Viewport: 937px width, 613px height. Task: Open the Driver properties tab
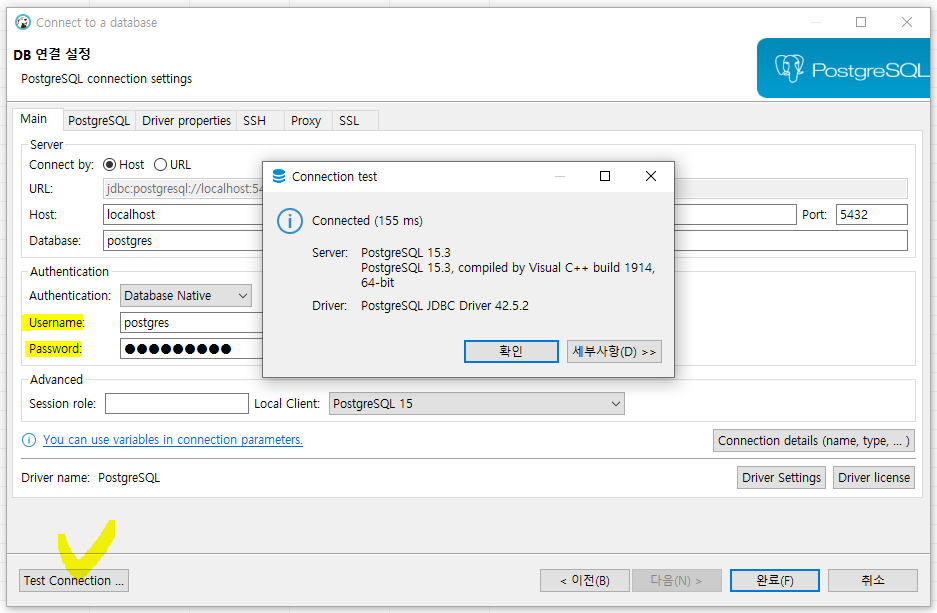(x=186, y=121)
